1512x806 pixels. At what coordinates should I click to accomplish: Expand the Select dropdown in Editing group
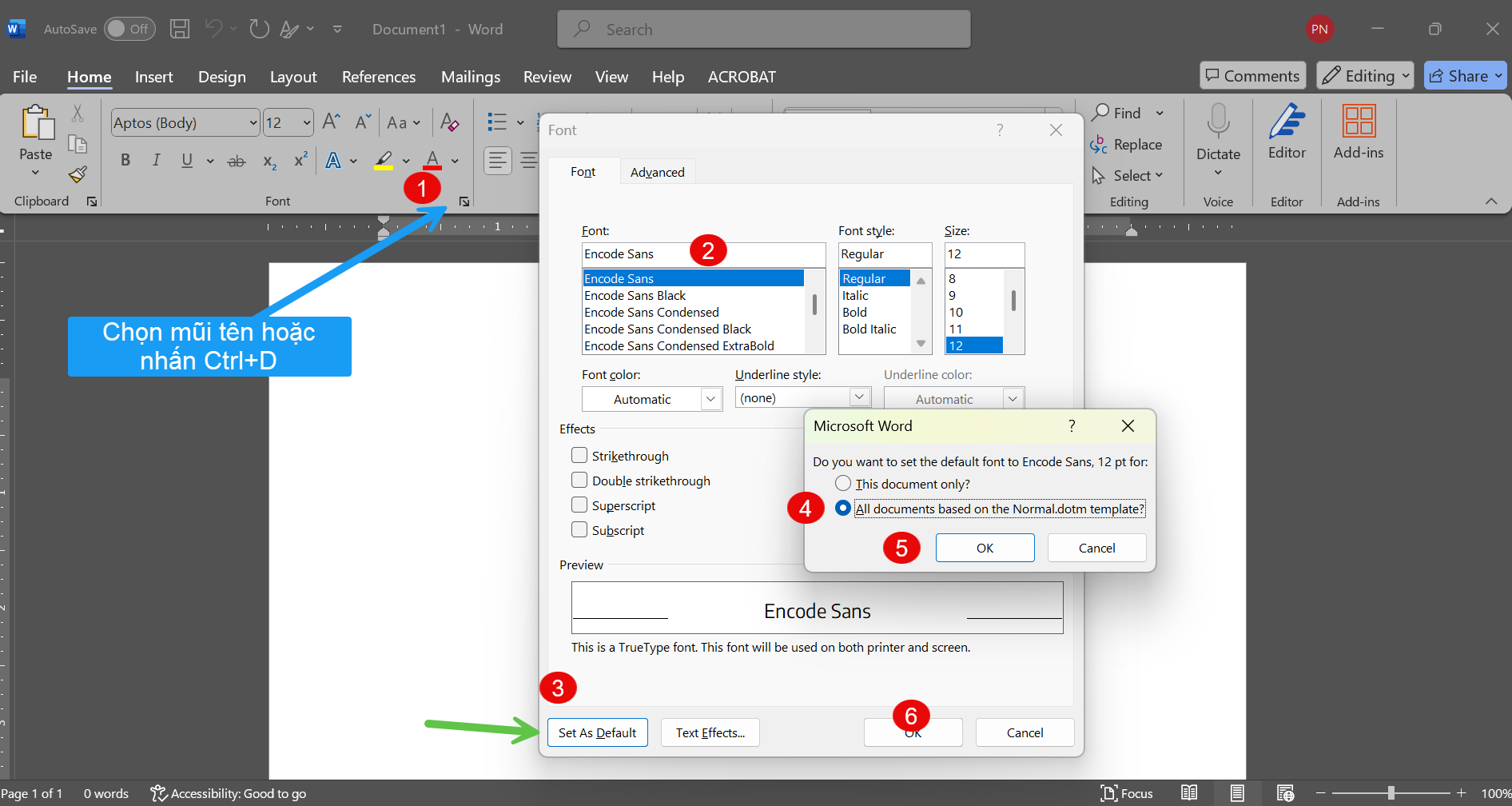point(1159,175)
